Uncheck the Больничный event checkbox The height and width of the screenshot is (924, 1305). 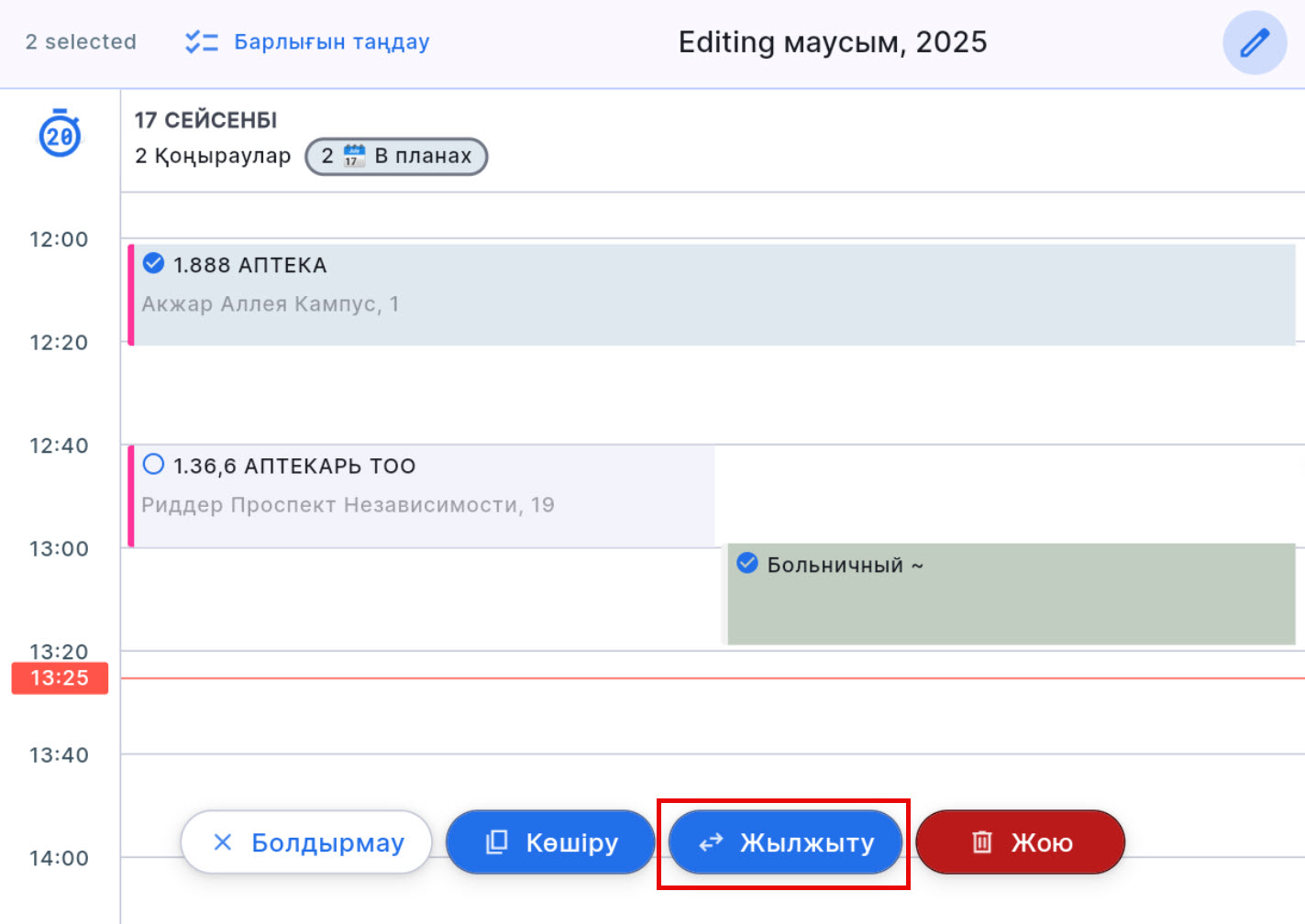pyautogui.click(x=747, y=563)
